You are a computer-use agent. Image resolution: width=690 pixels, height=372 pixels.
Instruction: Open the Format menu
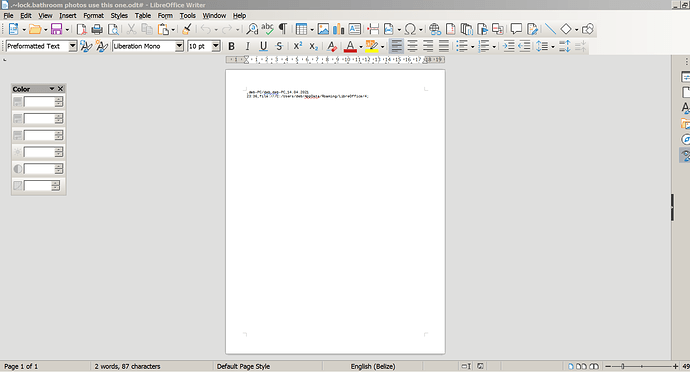93,15
